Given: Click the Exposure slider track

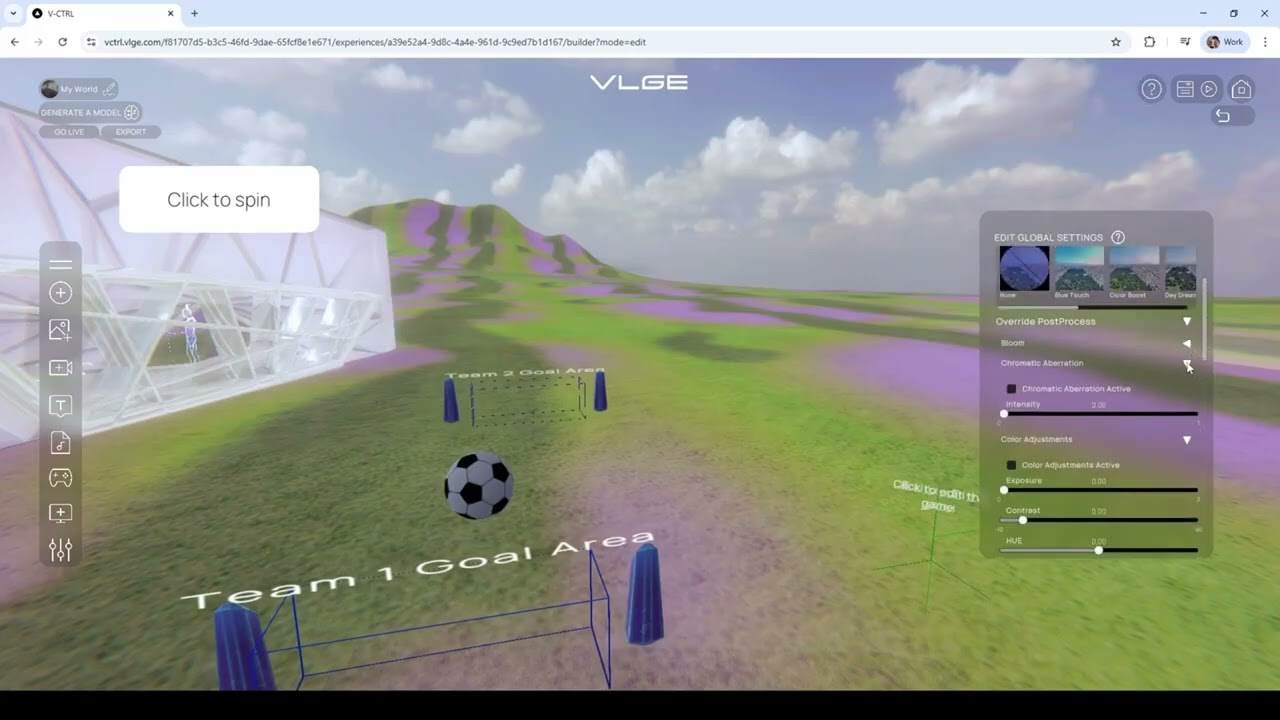Looking at the screenshot, I should pyautogui.click(x=1100, y=490).
